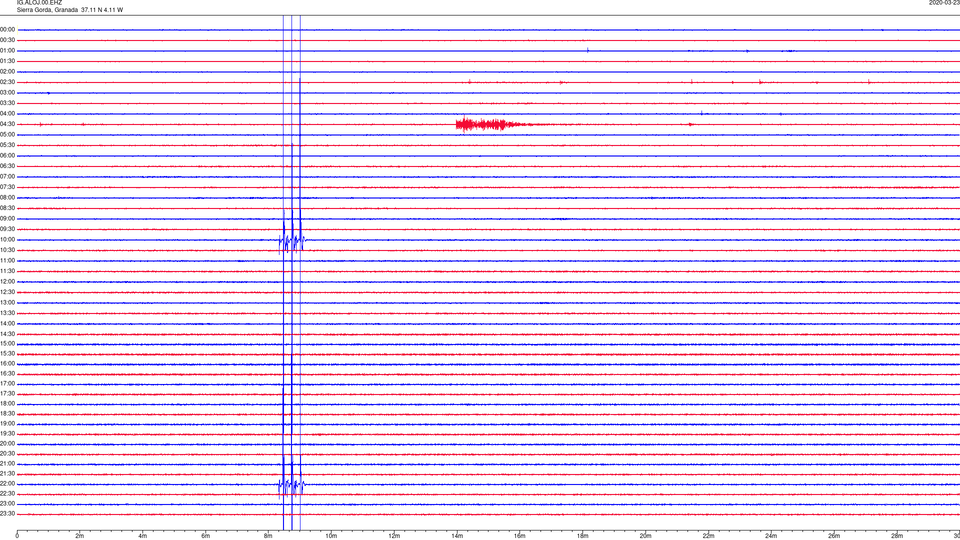Select the 05:00 time label
This screenshot has width=960, height=540.
(7, 135)
